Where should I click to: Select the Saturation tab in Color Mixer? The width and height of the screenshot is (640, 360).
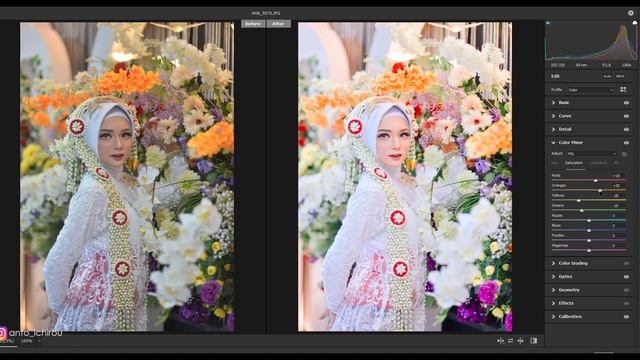(574, 163)
